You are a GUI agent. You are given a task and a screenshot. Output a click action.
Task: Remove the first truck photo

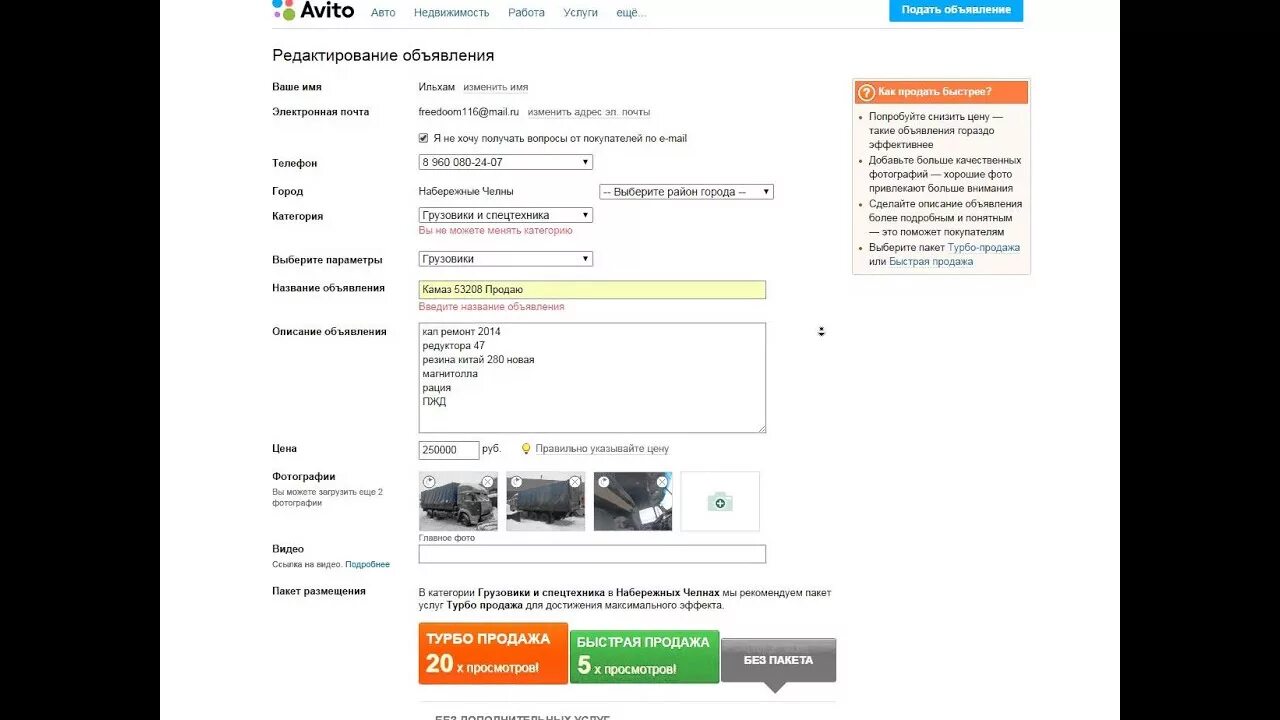point(487,482)
